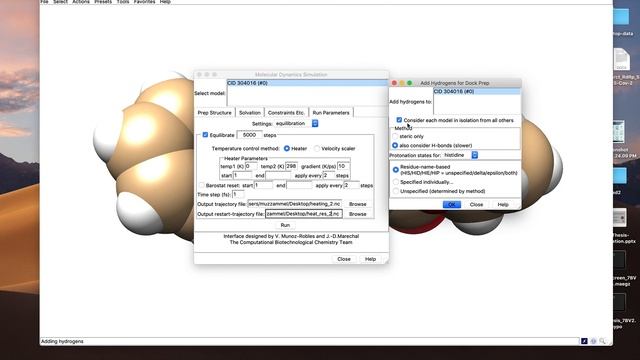Open the Favorites menu
This screenshot has height=360, width=640.
(144, 2)
